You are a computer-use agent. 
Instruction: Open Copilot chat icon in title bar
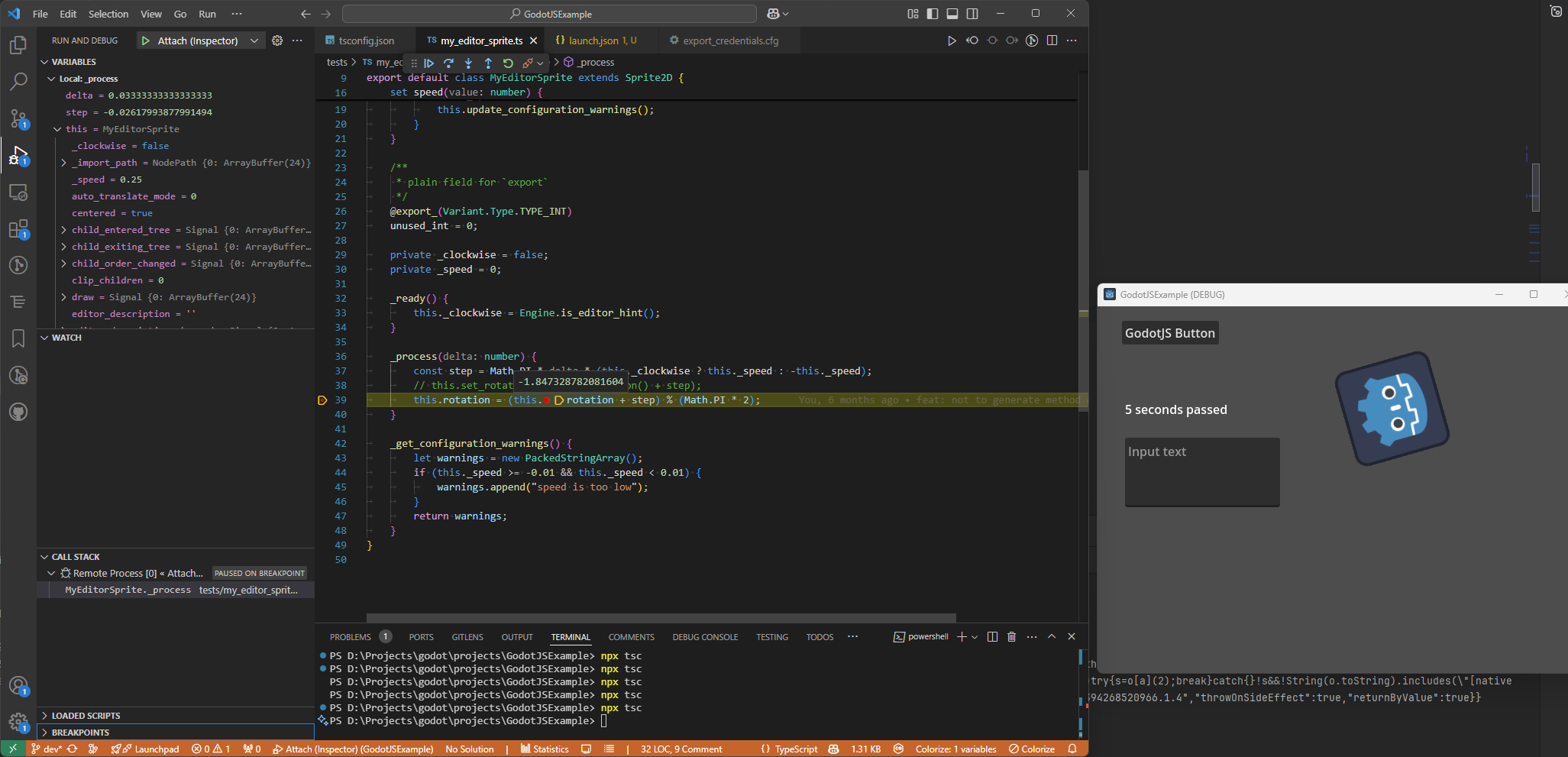773,14
